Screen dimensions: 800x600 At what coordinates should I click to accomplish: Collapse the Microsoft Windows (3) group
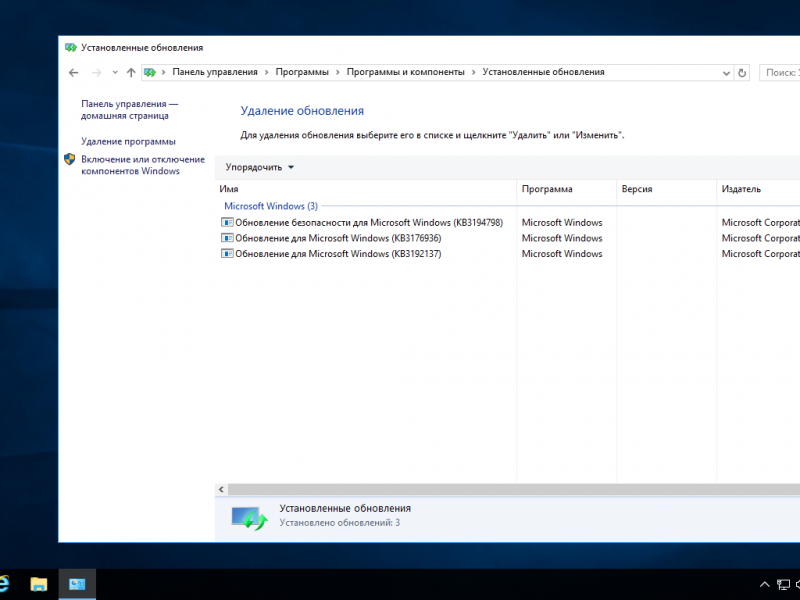tap(271, 206)
